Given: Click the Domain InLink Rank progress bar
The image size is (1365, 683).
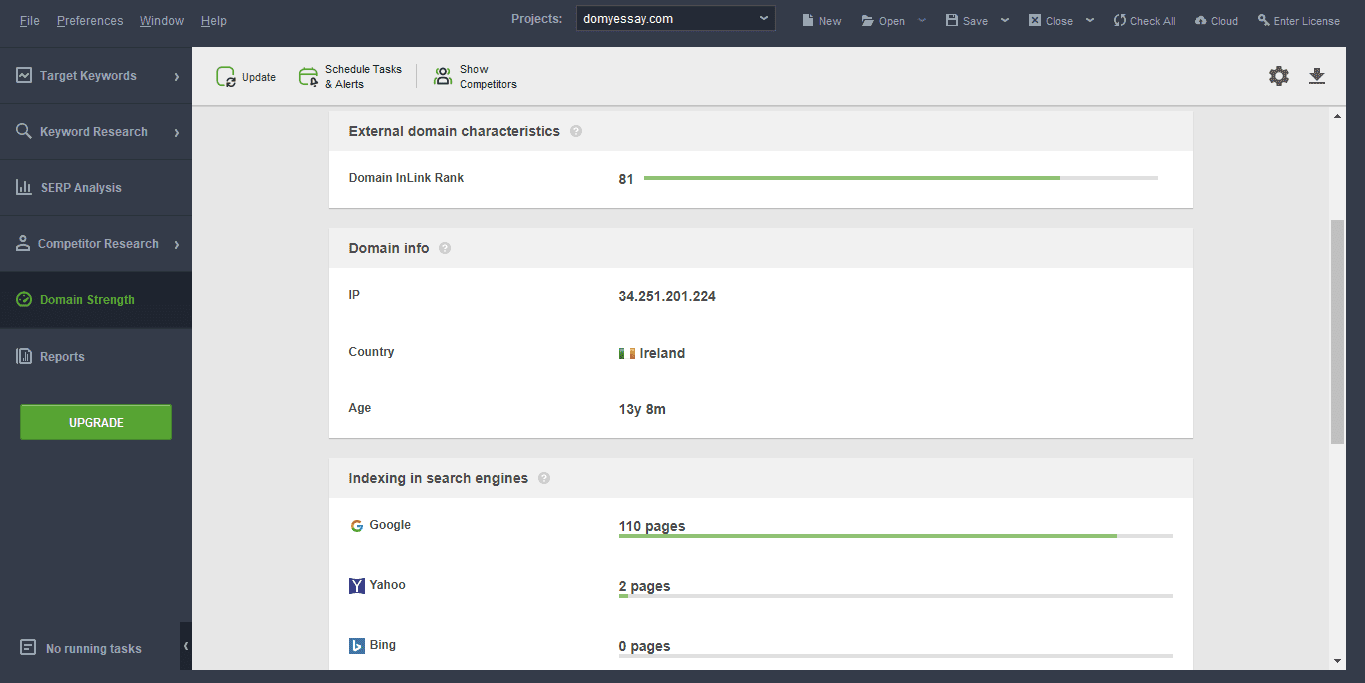Looking at the screenshot, I should coord(900,178).
